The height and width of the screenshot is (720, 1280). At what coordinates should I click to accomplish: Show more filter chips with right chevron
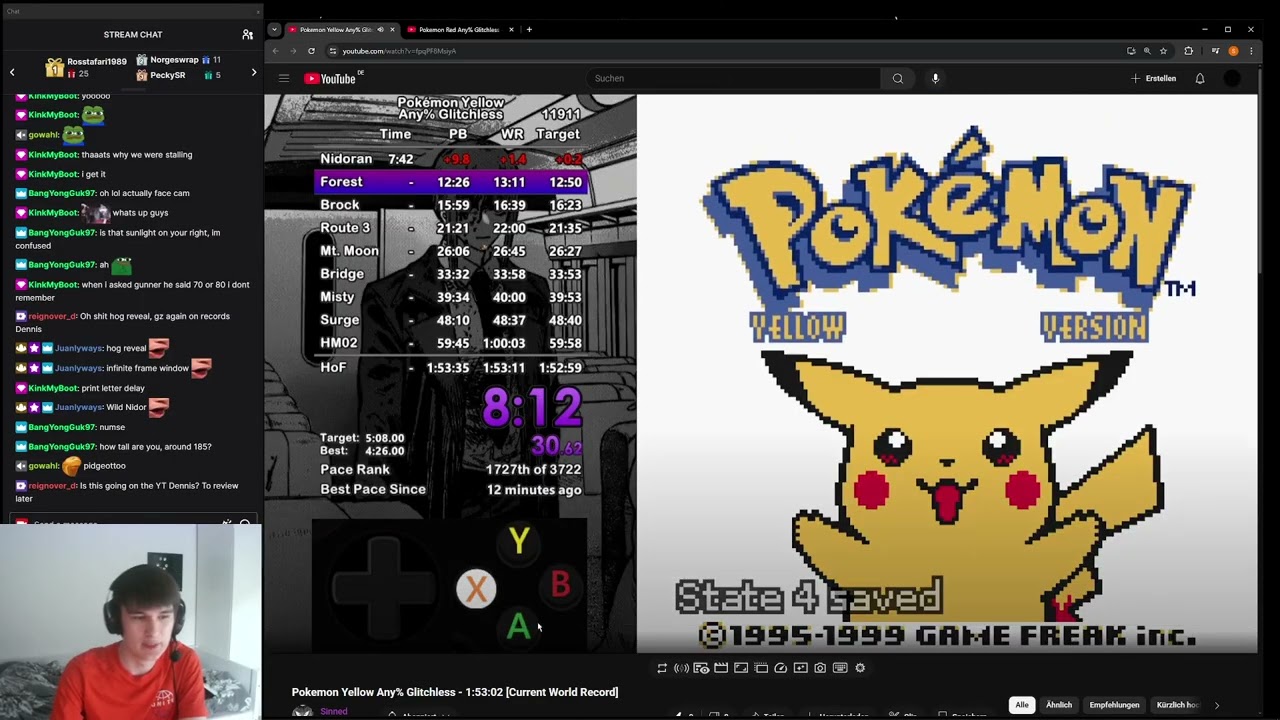[x=1217, y=705]
